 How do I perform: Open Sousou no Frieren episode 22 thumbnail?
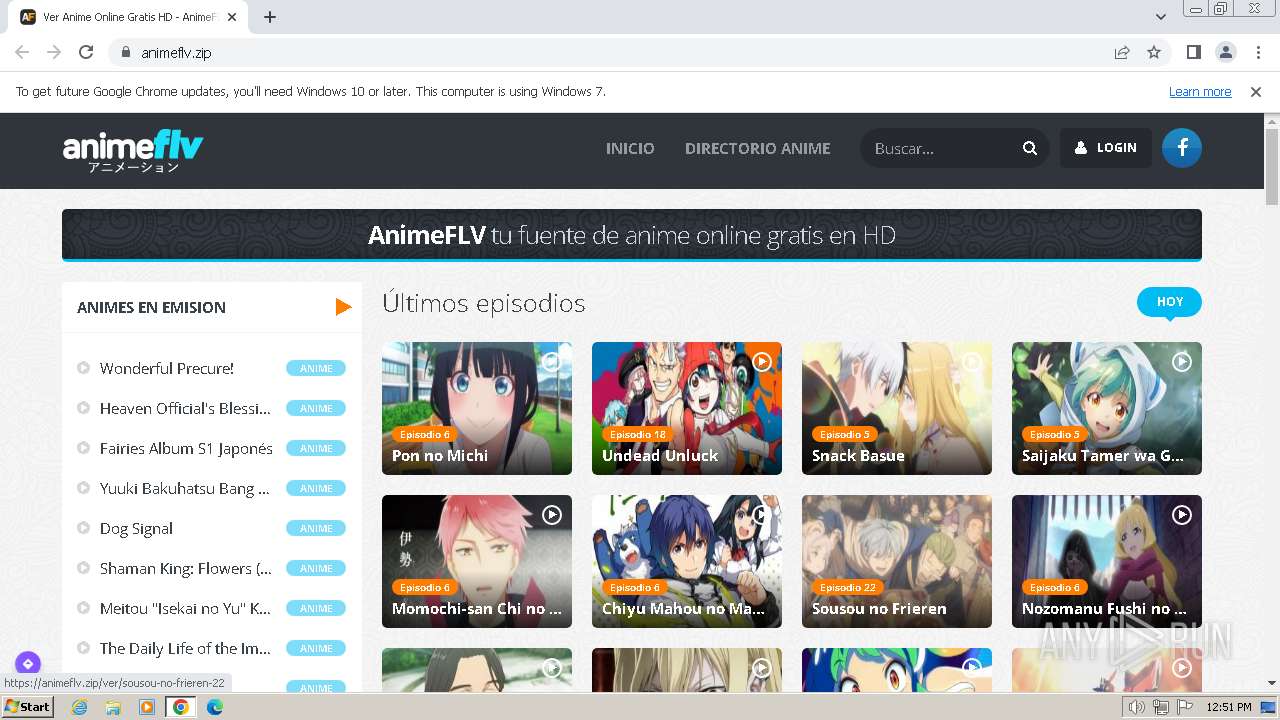pyautogui.click(x=897, y=561)
